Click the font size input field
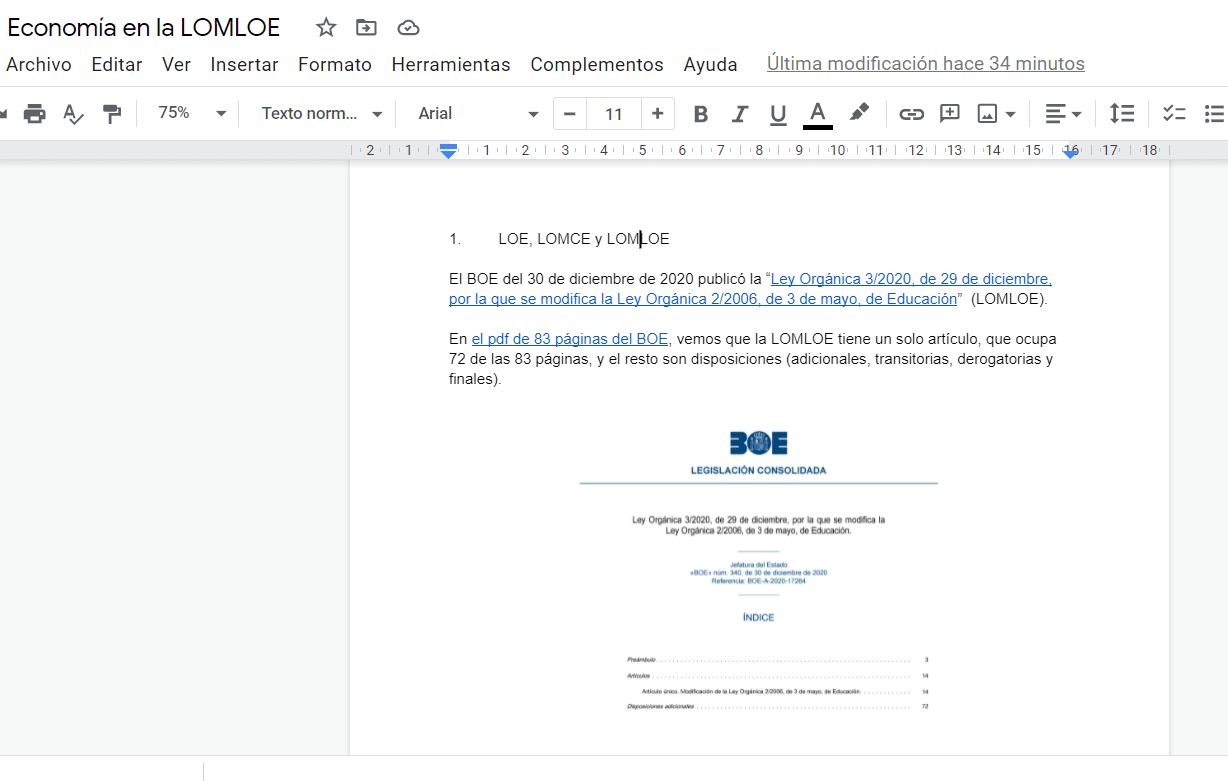The height and width of the screenshot is (781, 1228). (613, 114)
